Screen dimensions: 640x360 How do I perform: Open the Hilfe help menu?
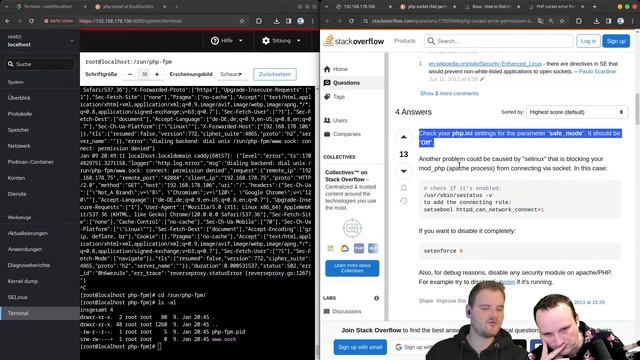[227, 41]
